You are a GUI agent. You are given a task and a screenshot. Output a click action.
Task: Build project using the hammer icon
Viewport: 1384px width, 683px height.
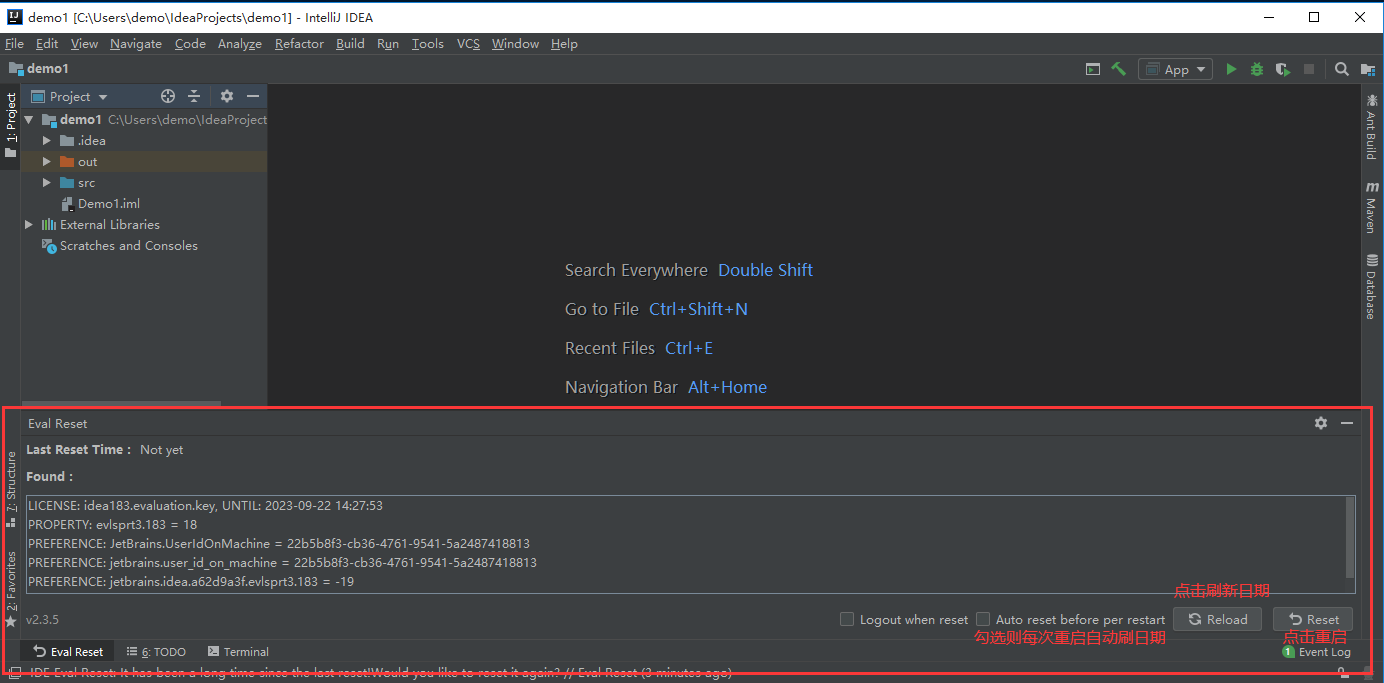(1119, 69)
